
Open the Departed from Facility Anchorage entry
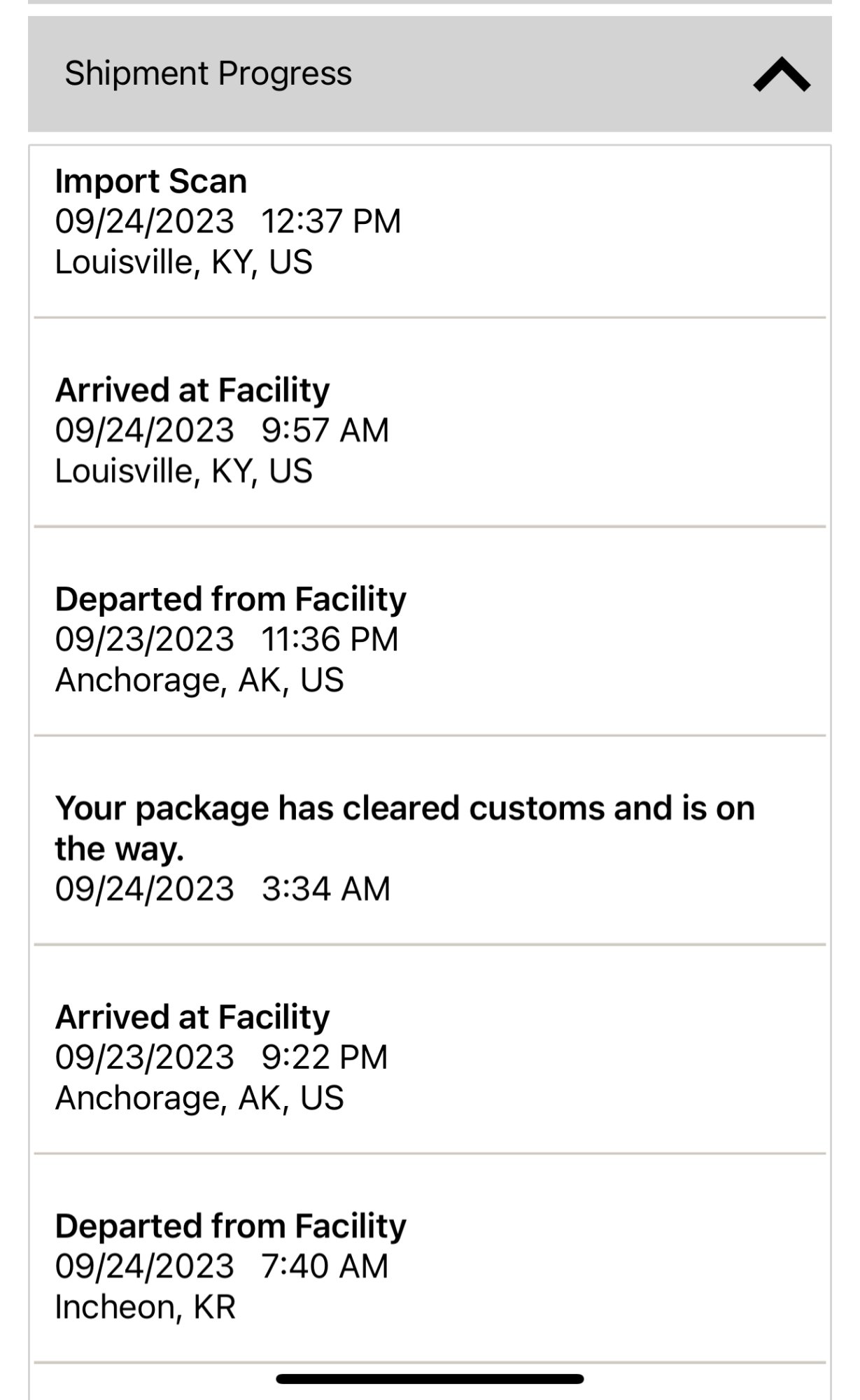point(231,599)
